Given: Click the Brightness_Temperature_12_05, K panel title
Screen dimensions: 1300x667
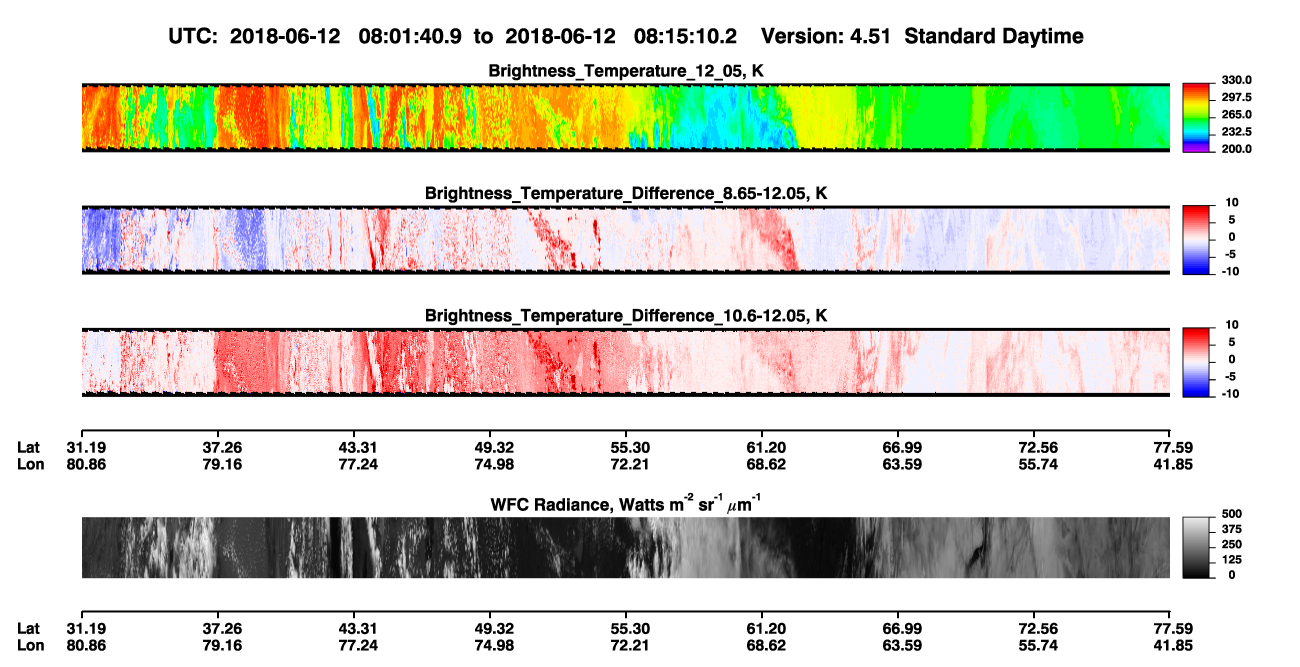Looking at the screenshot, I should (626, 71).
